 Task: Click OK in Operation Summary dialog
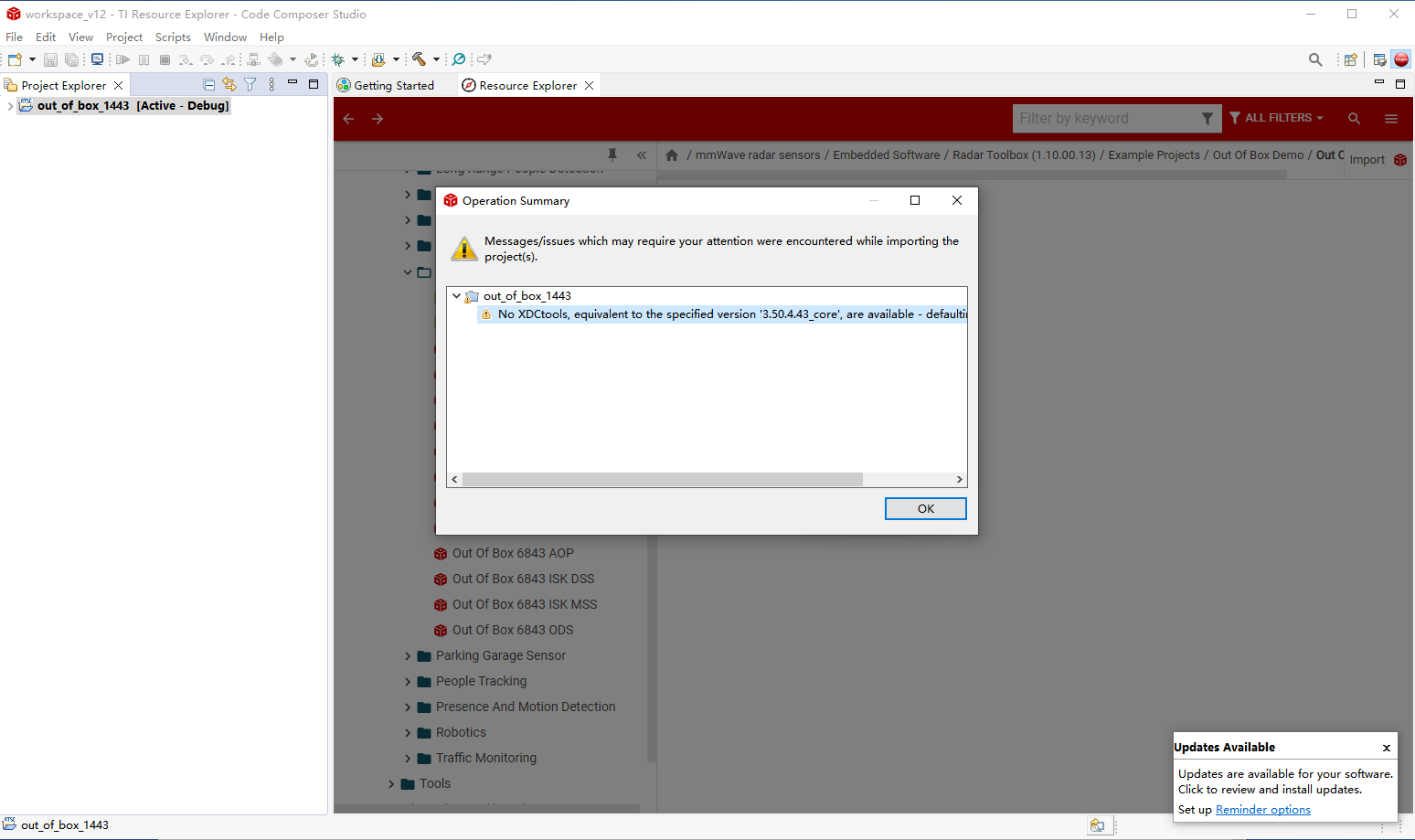(926, 508)
